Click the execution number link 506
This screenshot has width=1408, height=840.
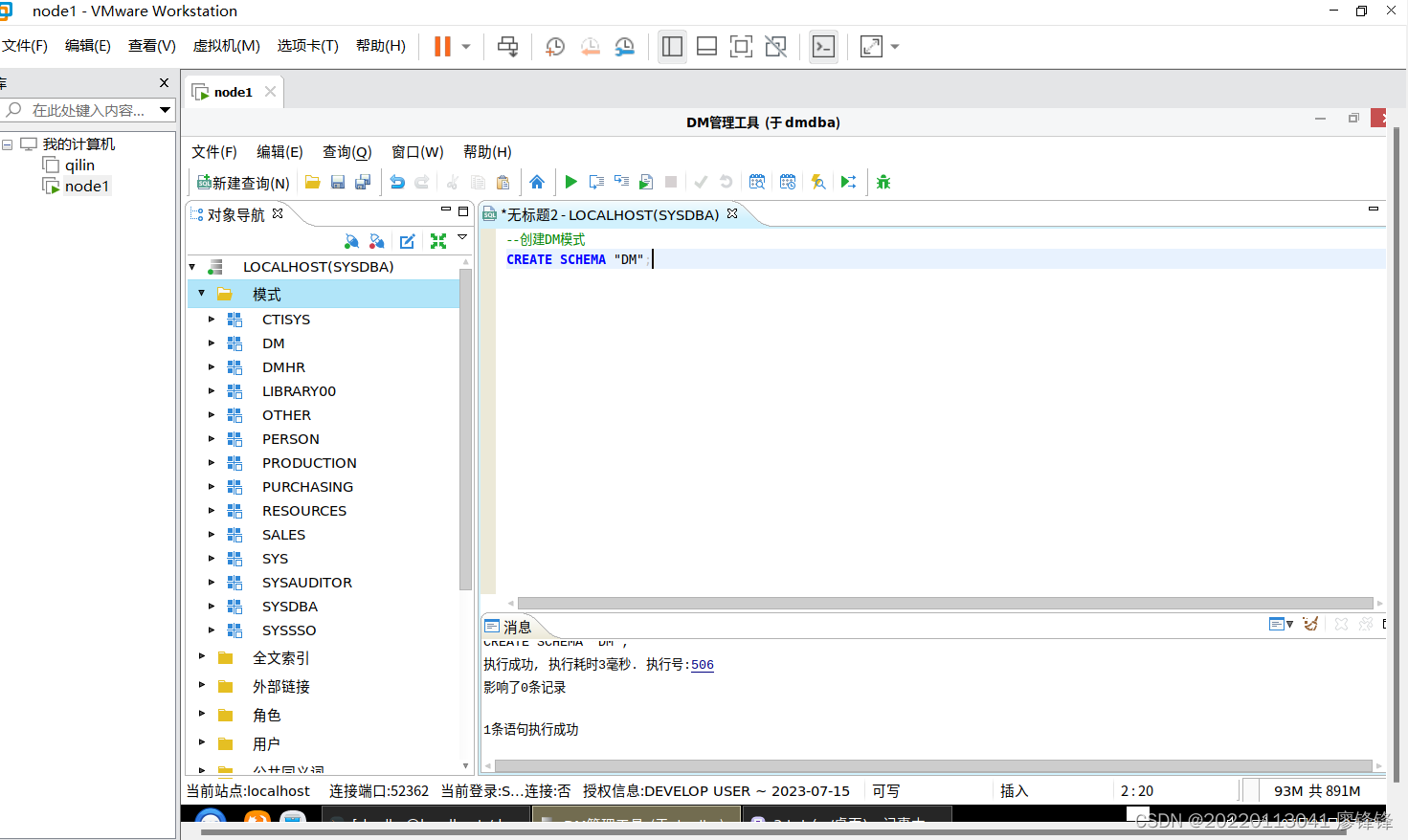703,665
